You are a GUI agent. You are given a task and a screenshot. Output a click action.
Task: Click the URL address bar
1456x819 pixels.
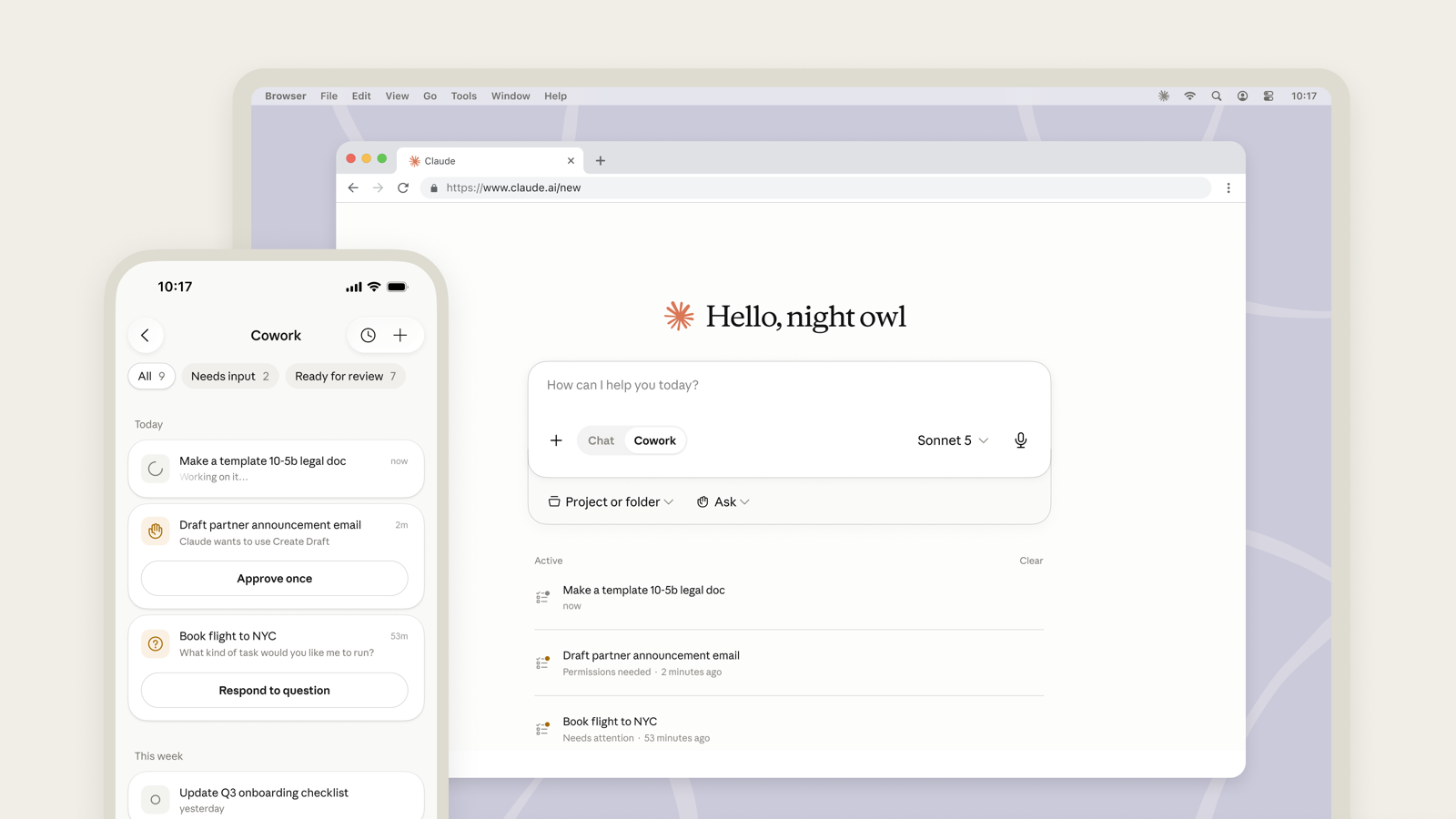tap(816, 188)
